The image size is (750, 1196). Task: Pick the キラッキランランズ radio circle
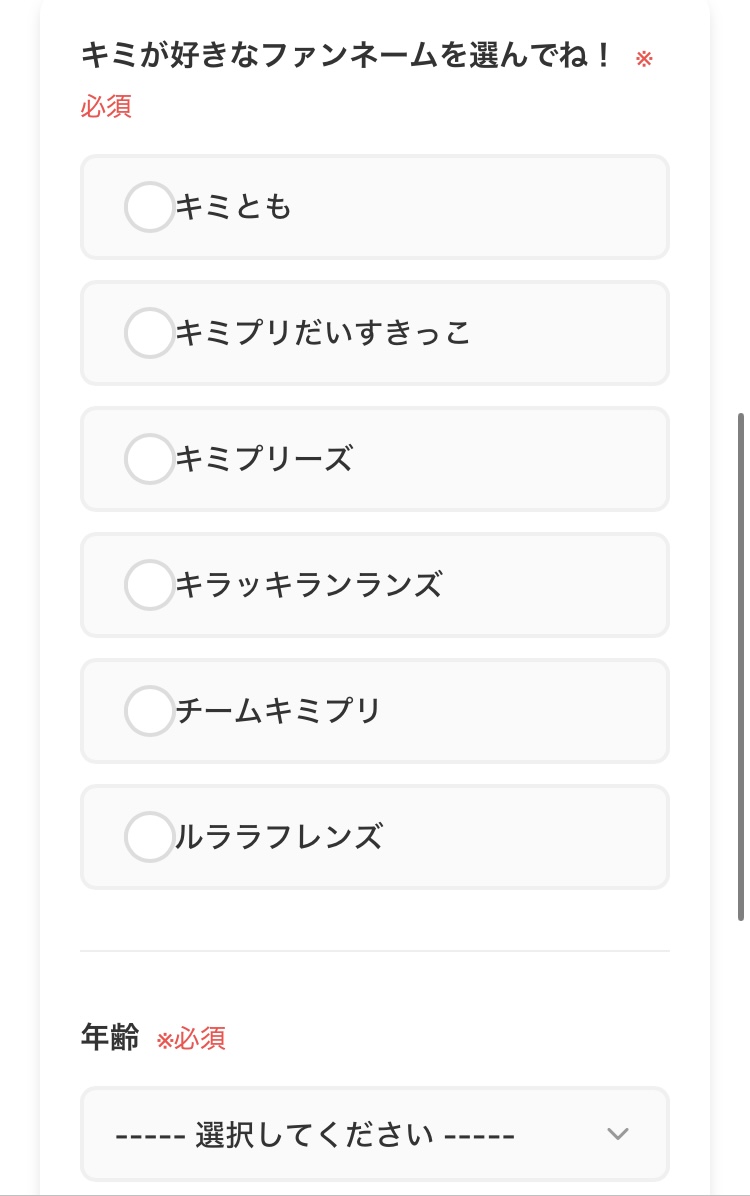[x=149, y=585]
